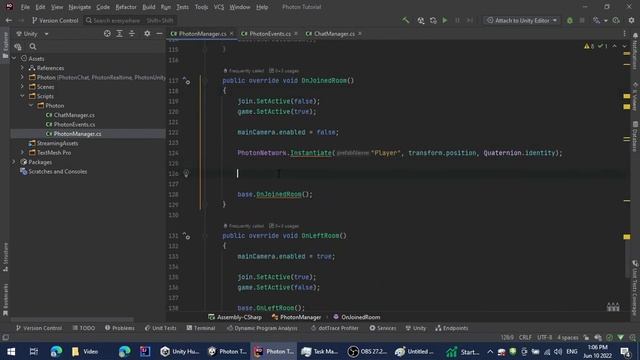Image resolution: width=640 pixels, height=360 pixels.
Task: Open the Navigate menu
Action: [x=80, y=7]
